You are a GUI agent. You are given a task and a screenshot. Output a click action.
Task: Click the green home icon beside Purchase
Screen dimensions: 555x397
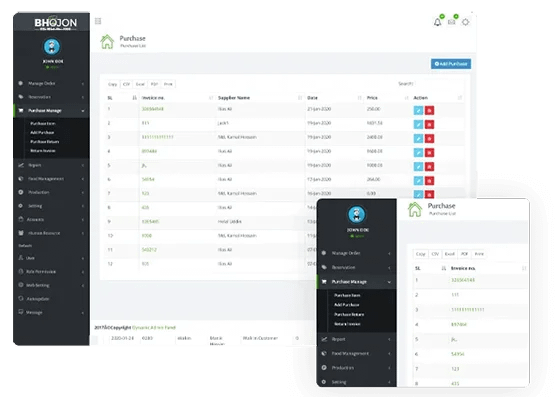[107, 42]
